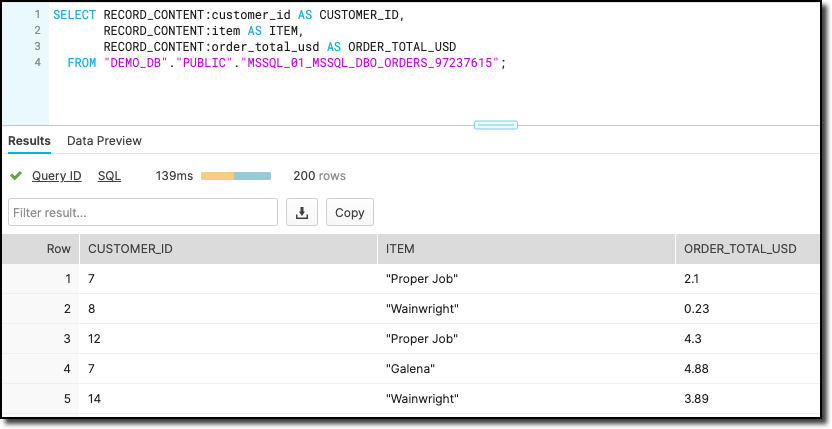Select the 0.23 order total cell
This screenshot has width=832, height=429.
(x=697, y=309)
